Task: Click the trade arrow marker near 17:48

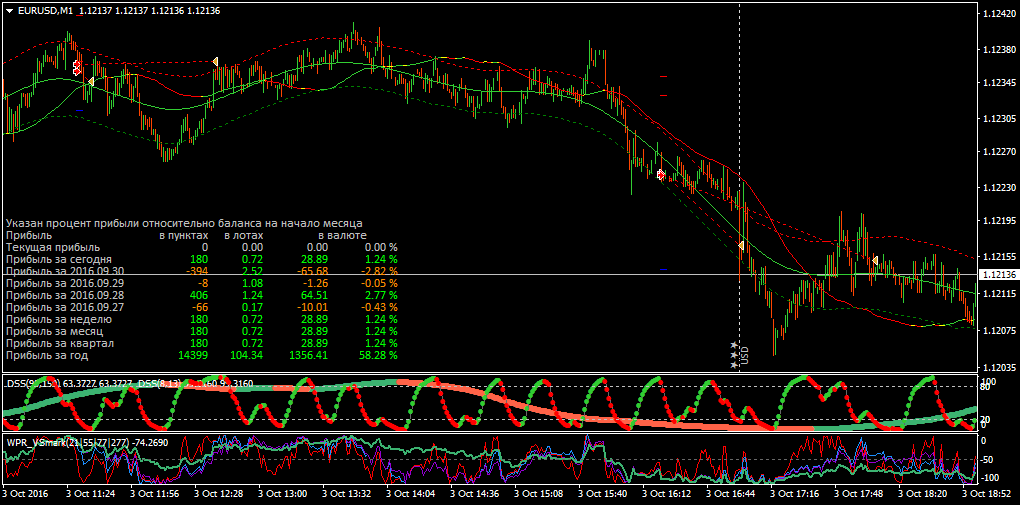Action: [x=875, y=260]
